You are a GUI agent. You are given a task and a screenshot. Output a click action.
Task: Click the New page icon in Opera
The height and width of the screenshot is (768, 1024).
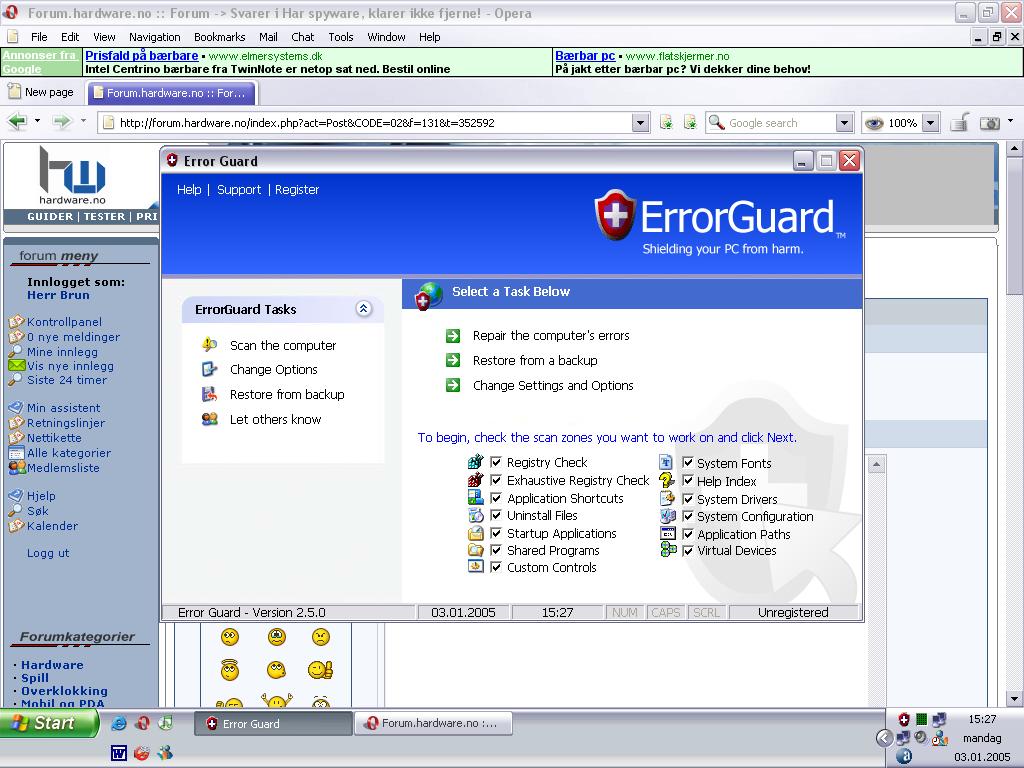coord(14,91)
